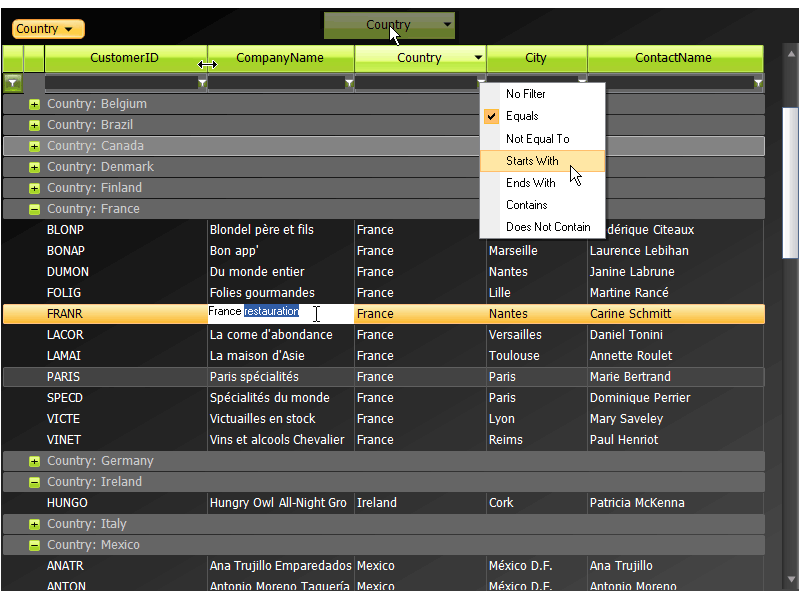Expand the Italy country group
The height and width of the screenshot is (600, 800).
tap(34, 524)
